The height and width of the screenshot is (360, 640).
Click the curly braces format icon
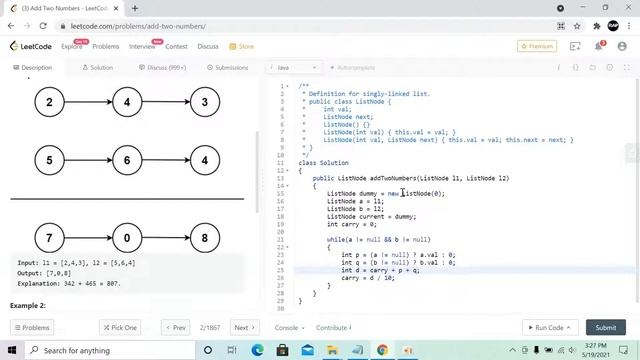pos(576,68)
